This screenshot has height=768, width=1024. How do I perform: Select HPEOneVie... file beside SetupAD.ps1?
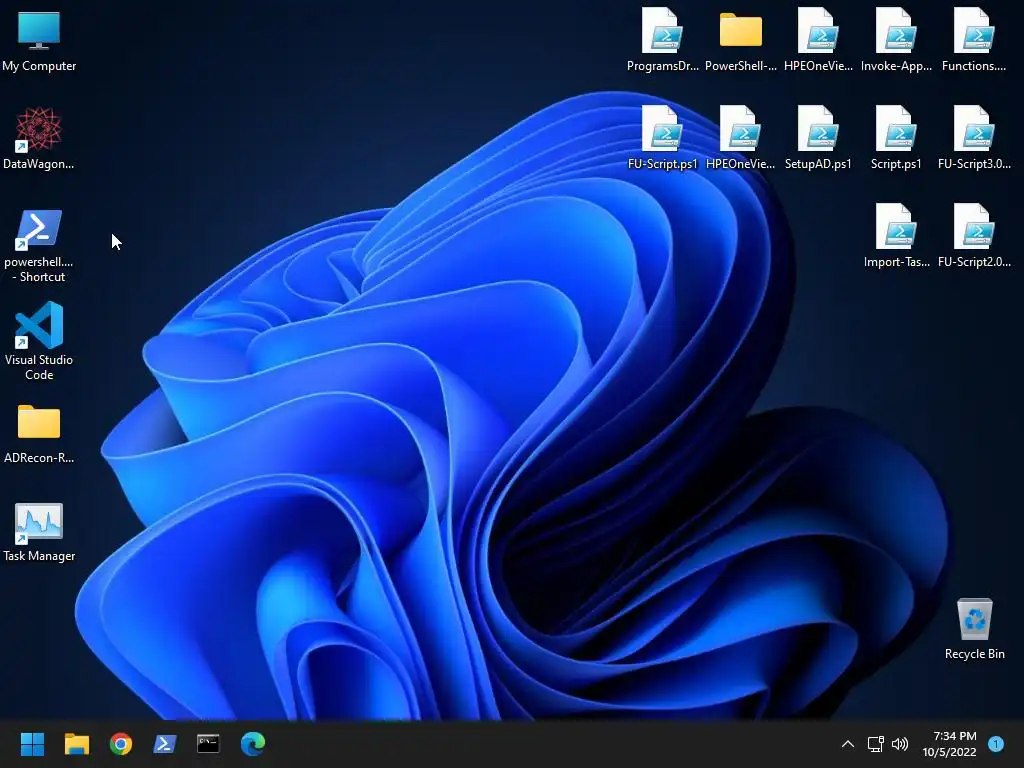point(741,137)
